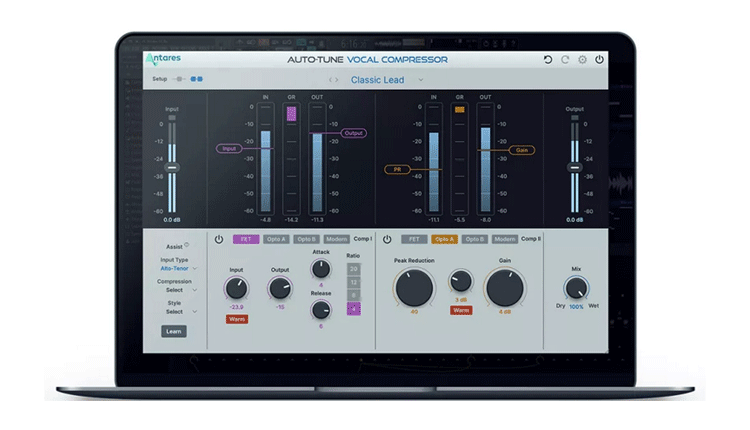The image size is (750, 430).
Task: Open the settings gear icon
Action: 583,60
